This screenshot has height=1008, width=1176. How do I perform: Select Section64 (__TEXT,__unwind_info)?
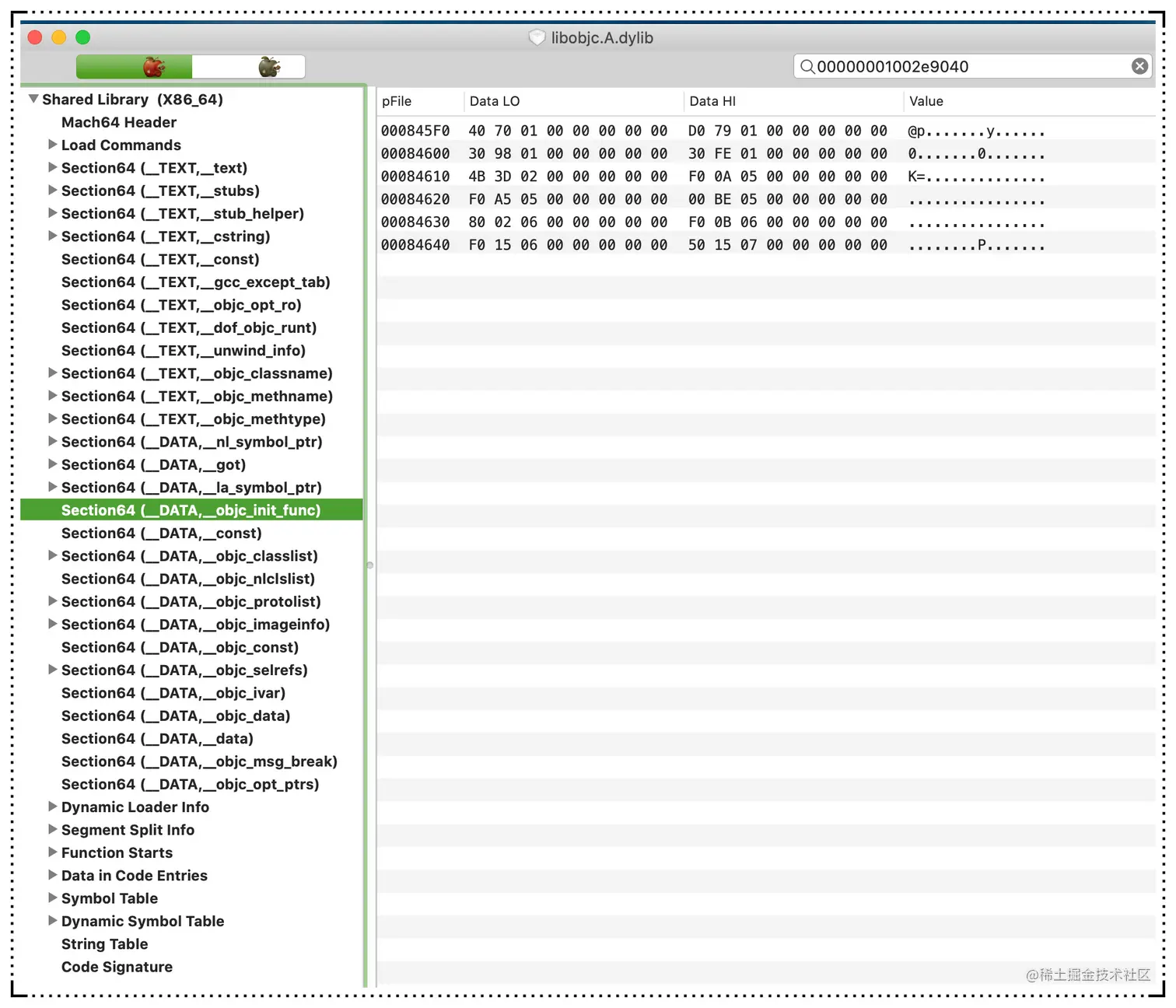(184, 351)
